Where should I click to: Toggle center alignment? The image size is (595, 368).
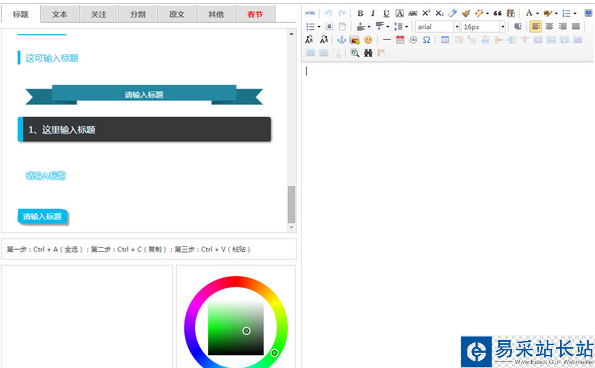click(x=549, y=27)
